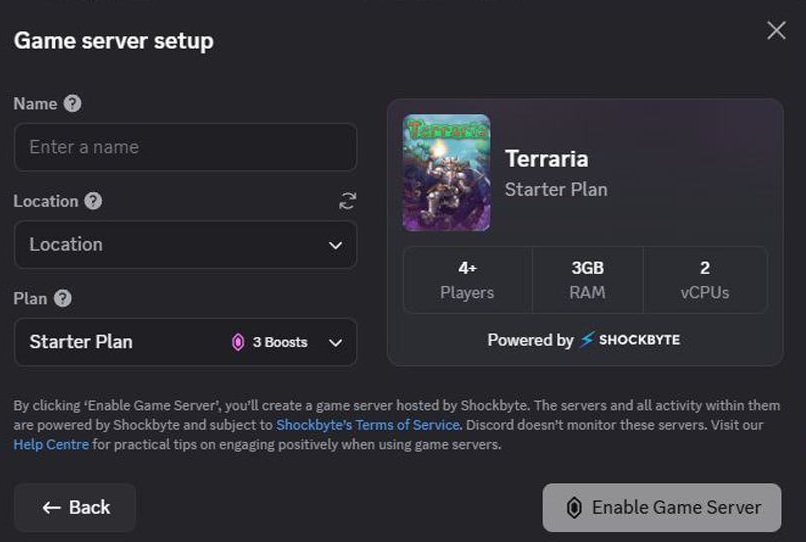The height and width of the screenshot is (542, 806).
Task: Open the Help Centre link
Action: click(51, 444)
